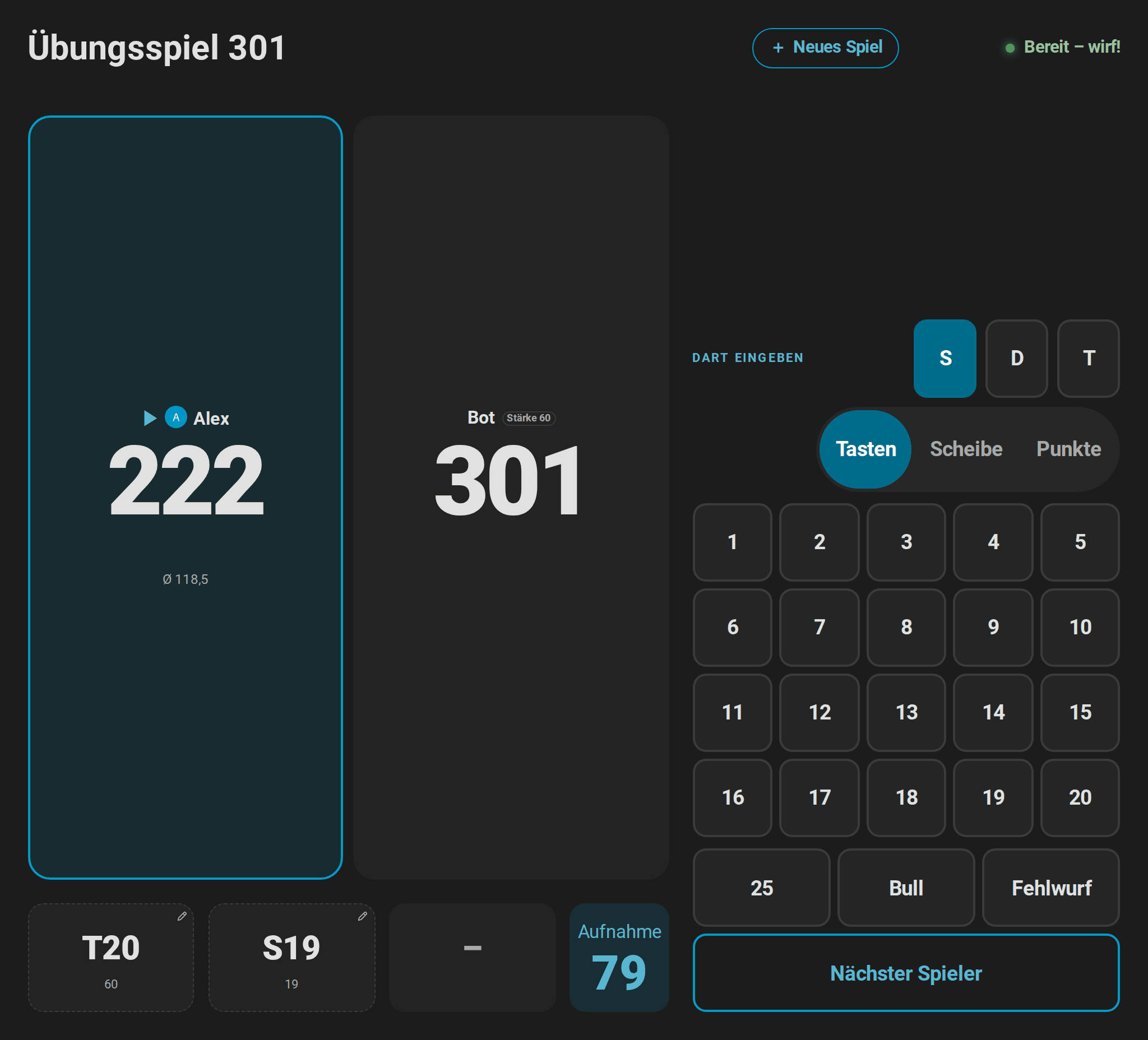Tap number key 19
Image resolution: width=1148 pixels, height=1040 pixels.
(993, 797)
